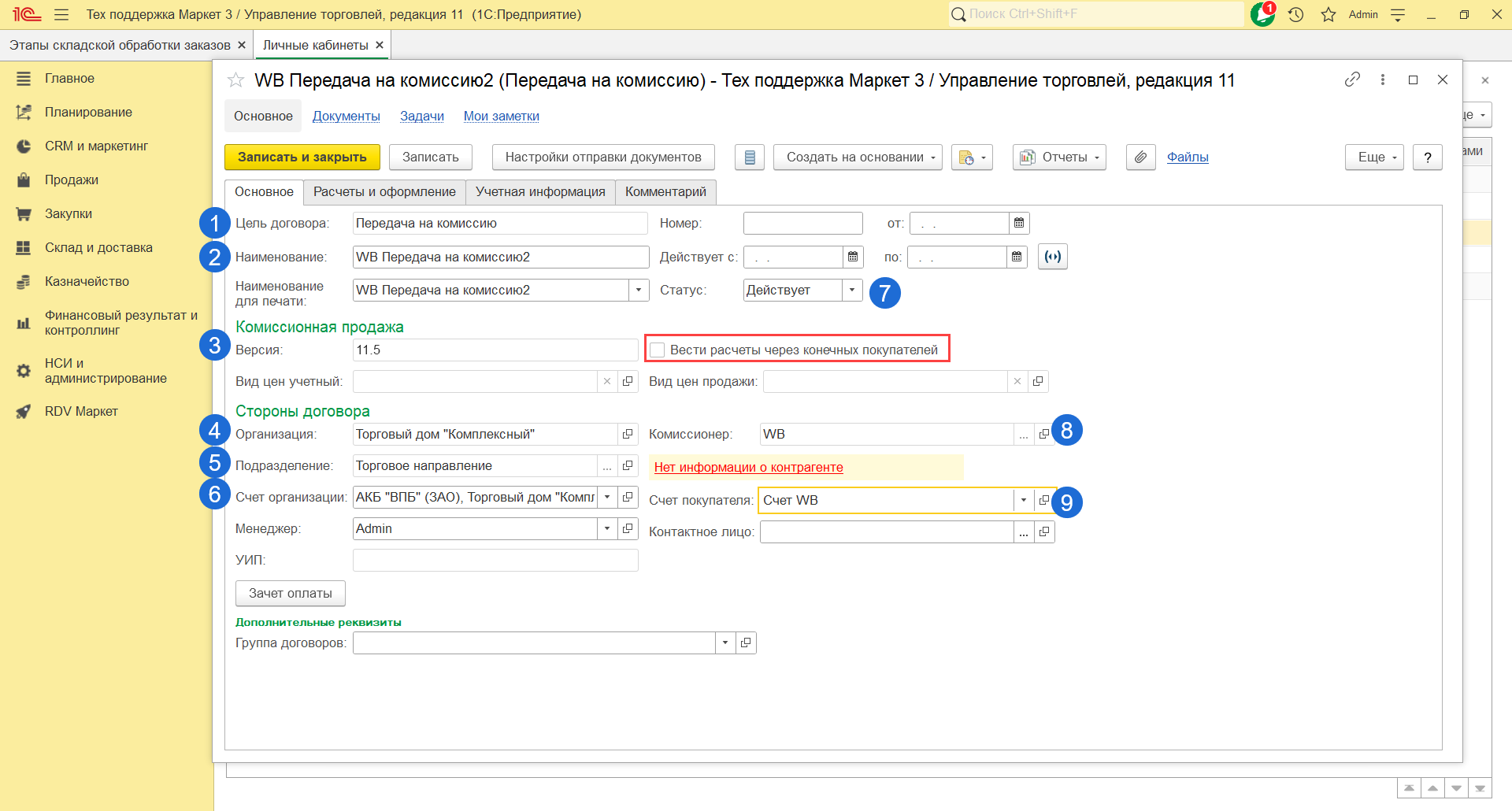
Task: Open 'Нет информации о контрагенте' link
Action: (x=748, y=468)
